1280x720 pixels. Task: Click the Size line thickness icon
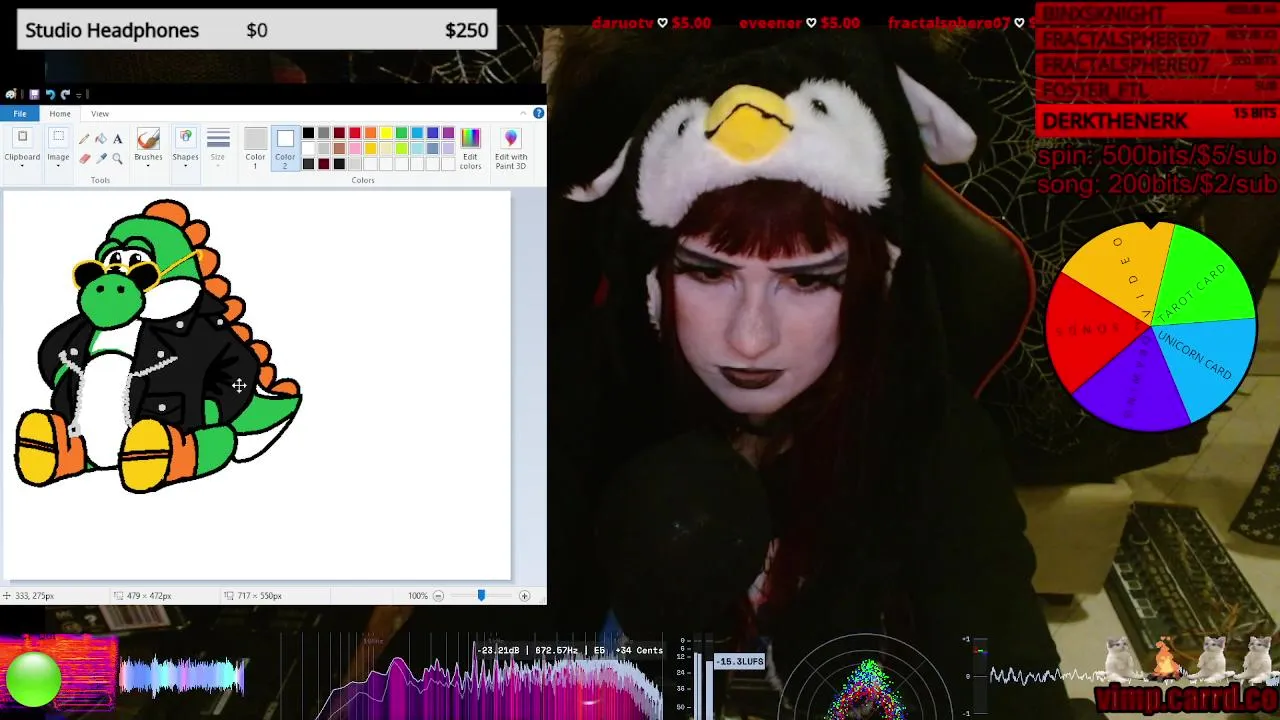click(218, 138)
